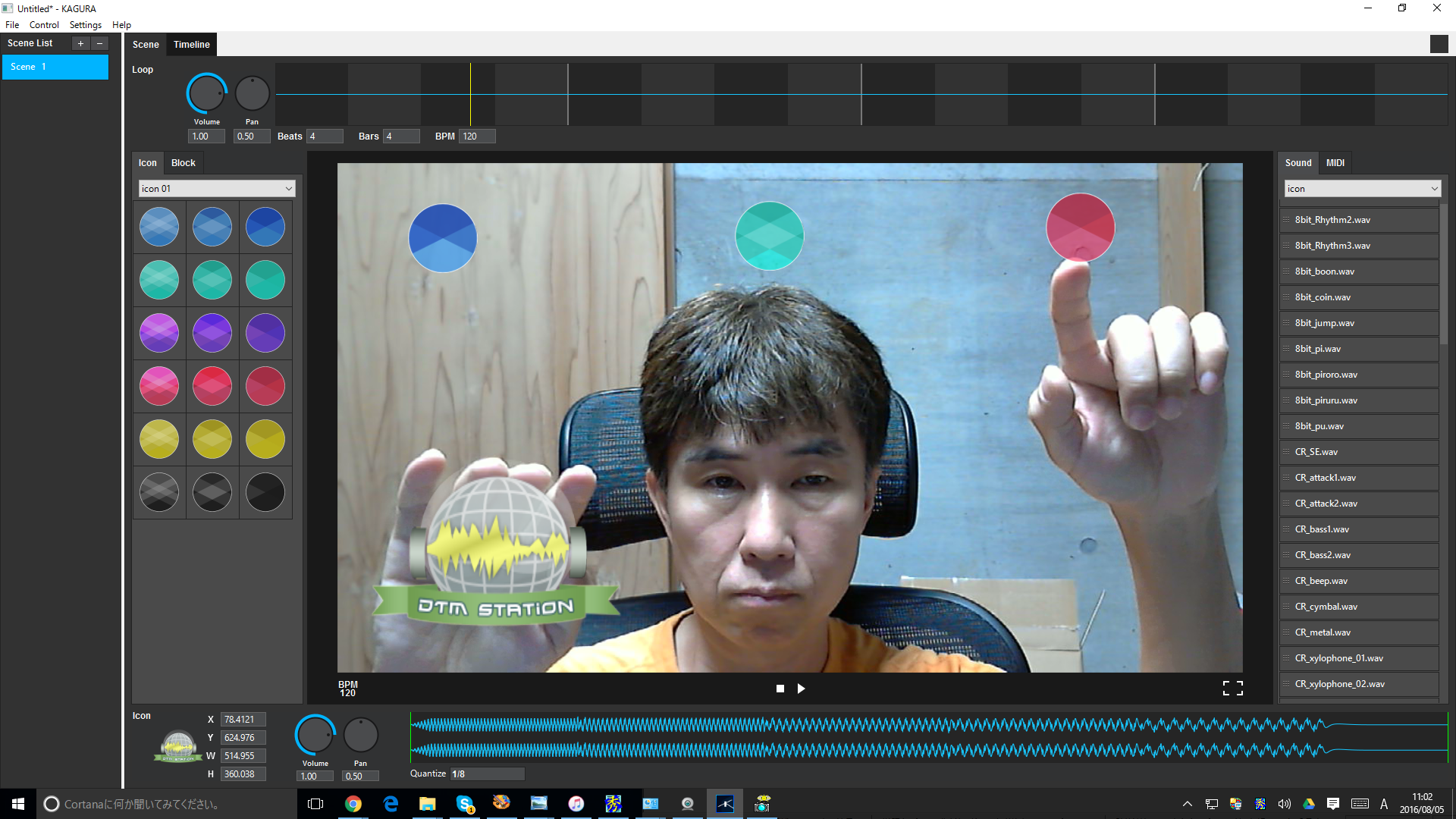The width and height of the screenshot is (1456, 819).
Task: Select the Sound tab
Action: click(1298, 163)
